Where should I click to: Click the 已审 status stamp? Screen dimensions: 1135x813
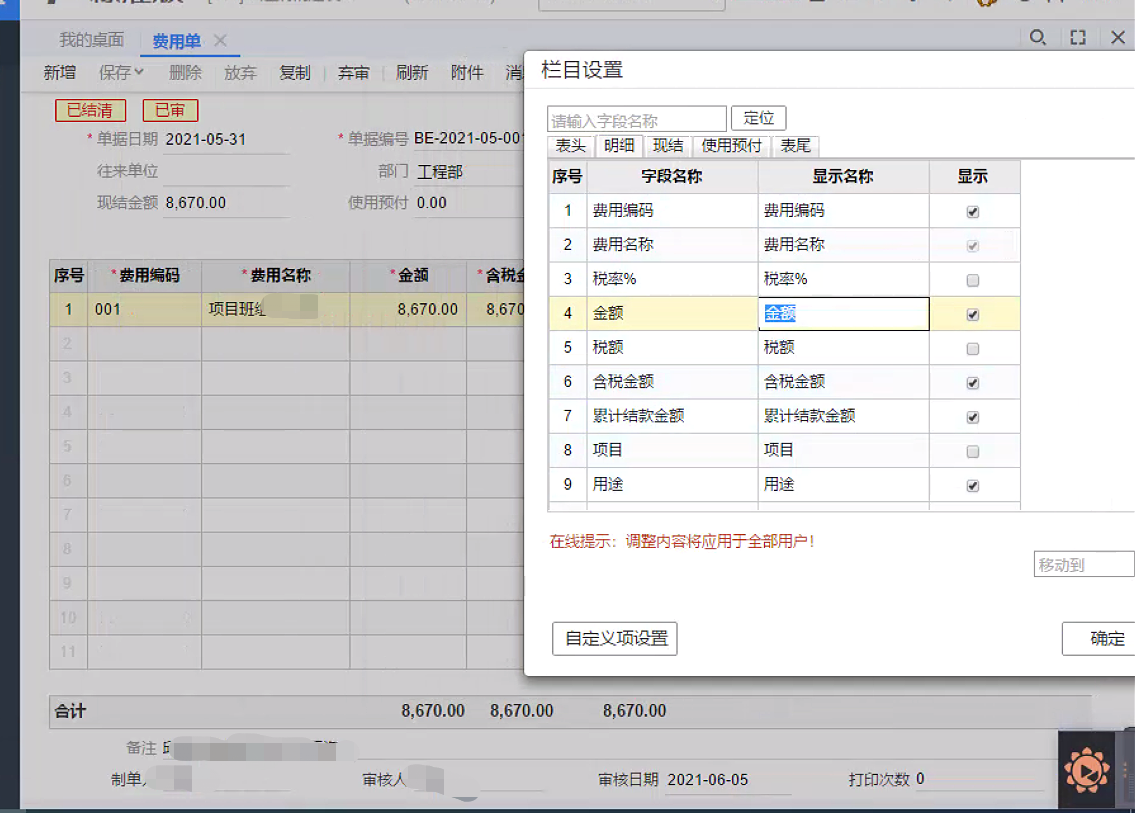[x=170, y=110]
